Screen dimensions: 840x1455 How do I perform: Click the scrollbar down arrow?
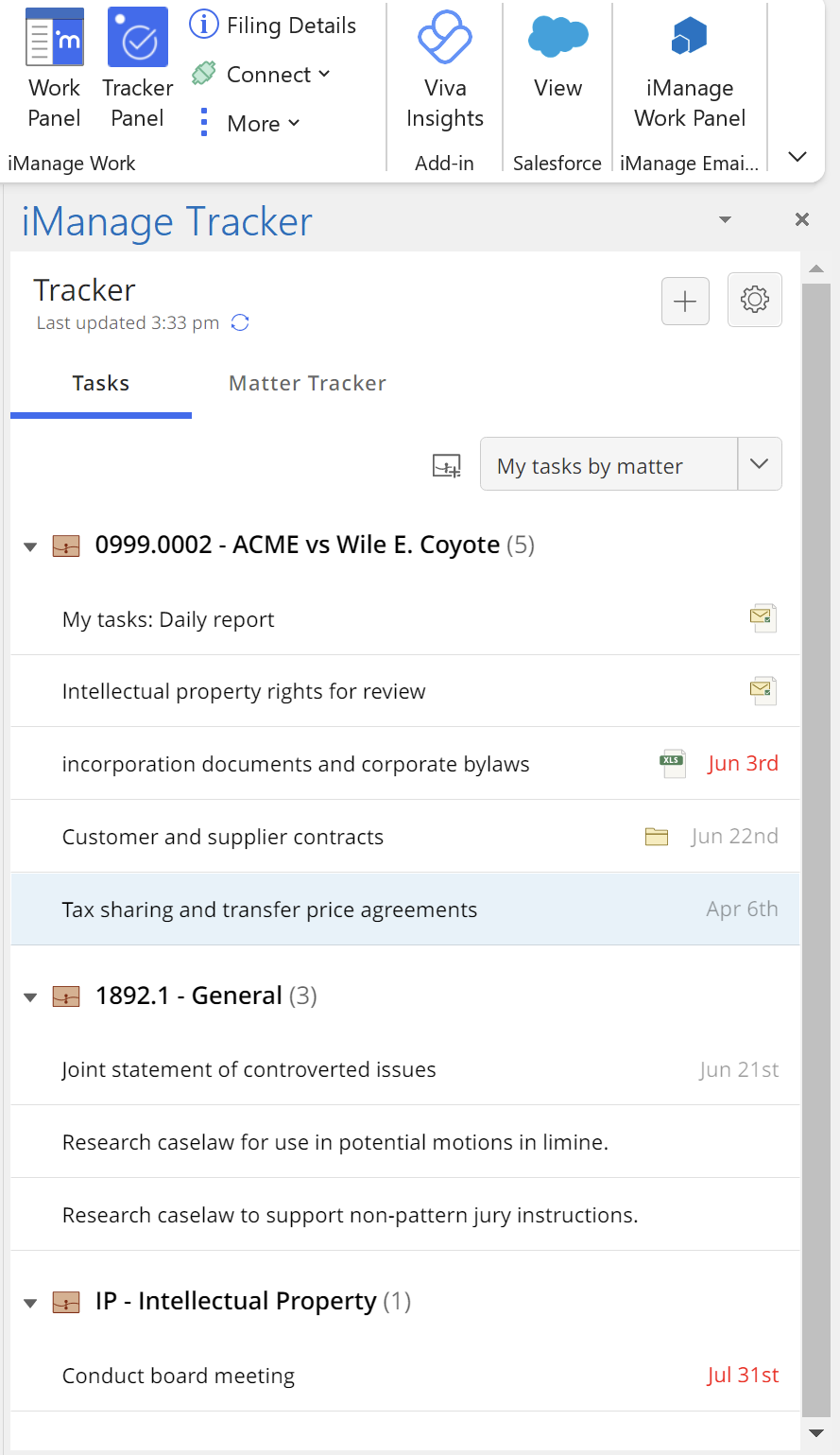click(816, 1433)
